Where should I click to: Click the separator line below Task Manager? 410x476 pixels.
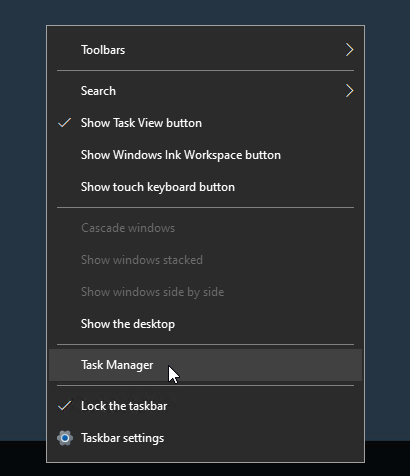[205, 386]
